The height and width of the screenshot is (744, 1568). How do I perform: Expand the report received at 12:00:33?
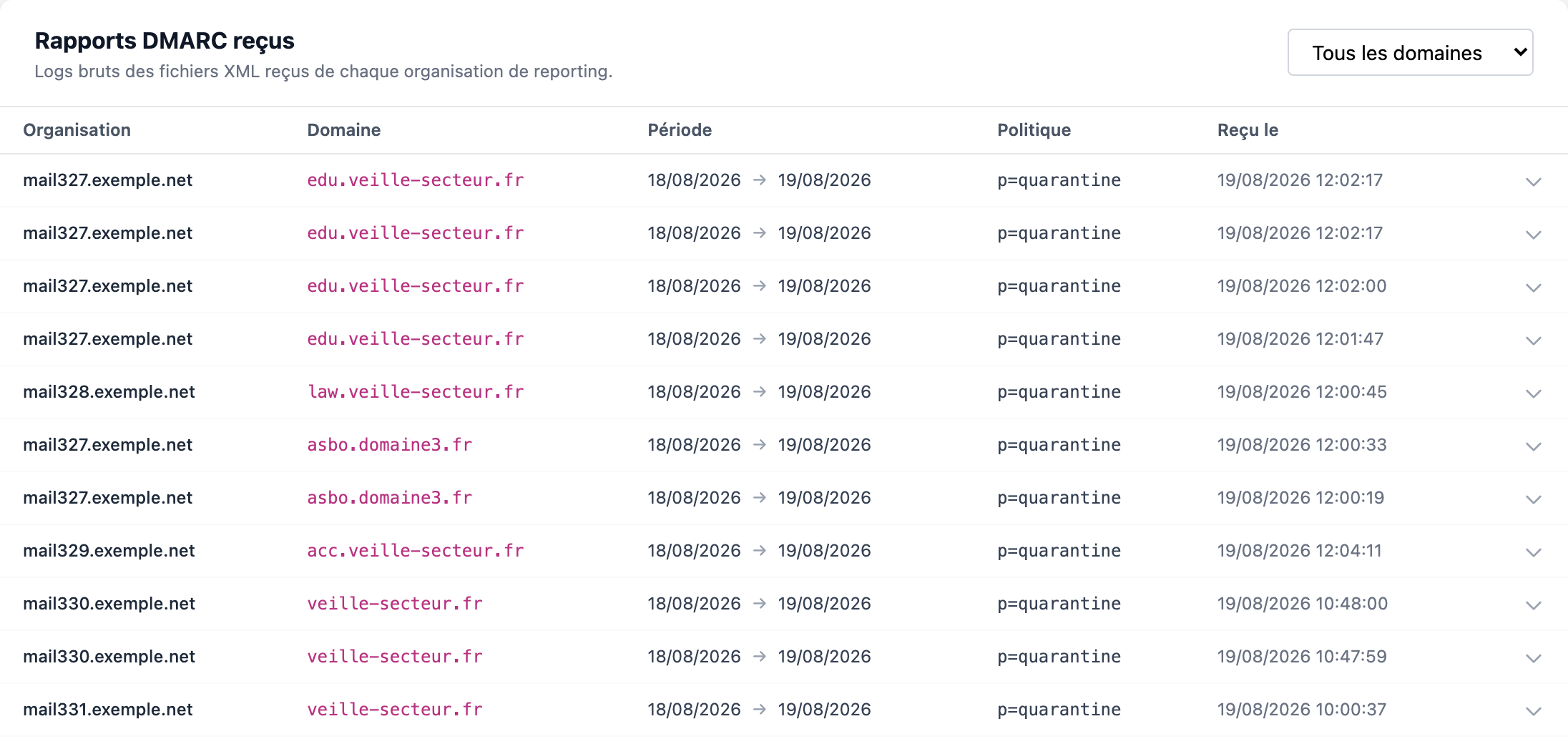[1533, 446]
